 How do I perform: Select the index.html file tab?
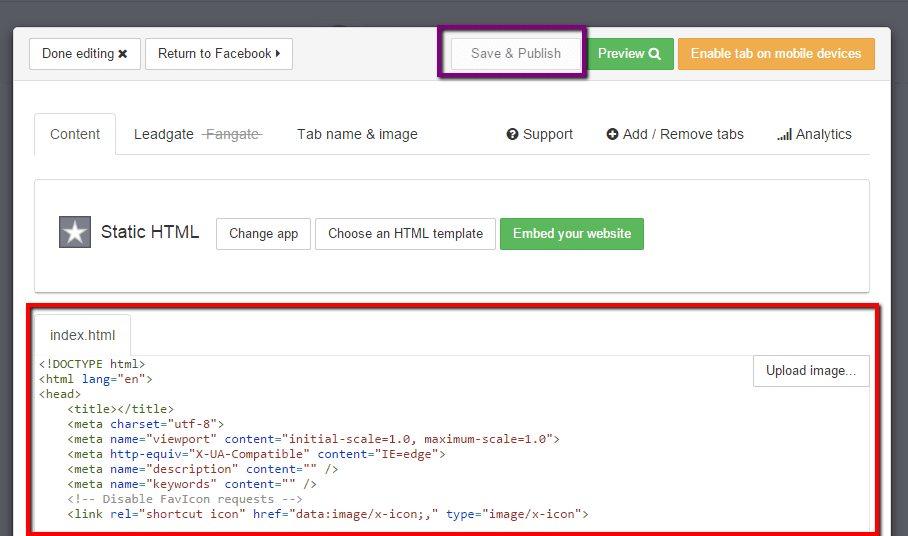tap(82, 335)
